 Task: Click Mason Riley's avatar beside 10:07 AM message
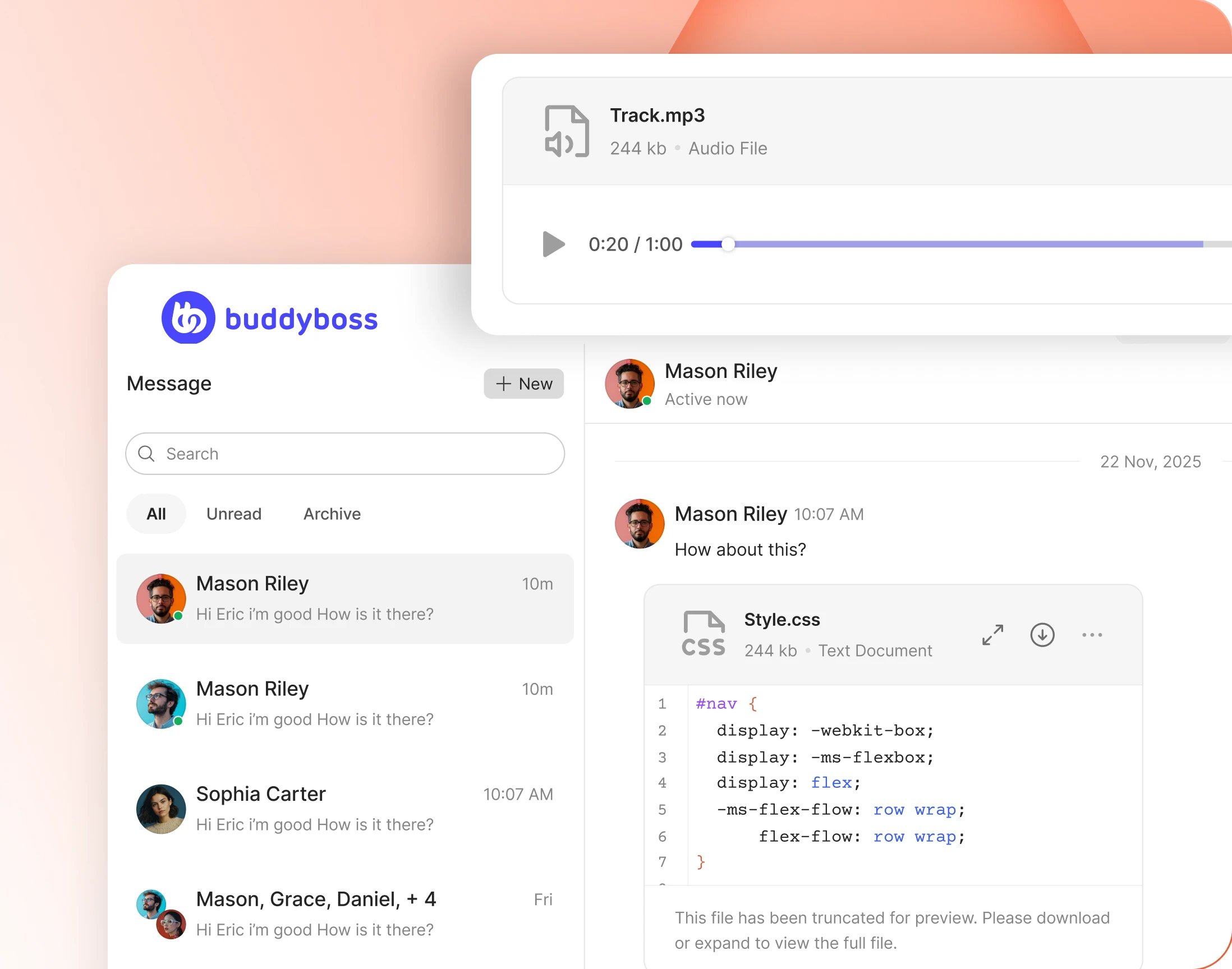pyautogui.click(x=640, y=524)
